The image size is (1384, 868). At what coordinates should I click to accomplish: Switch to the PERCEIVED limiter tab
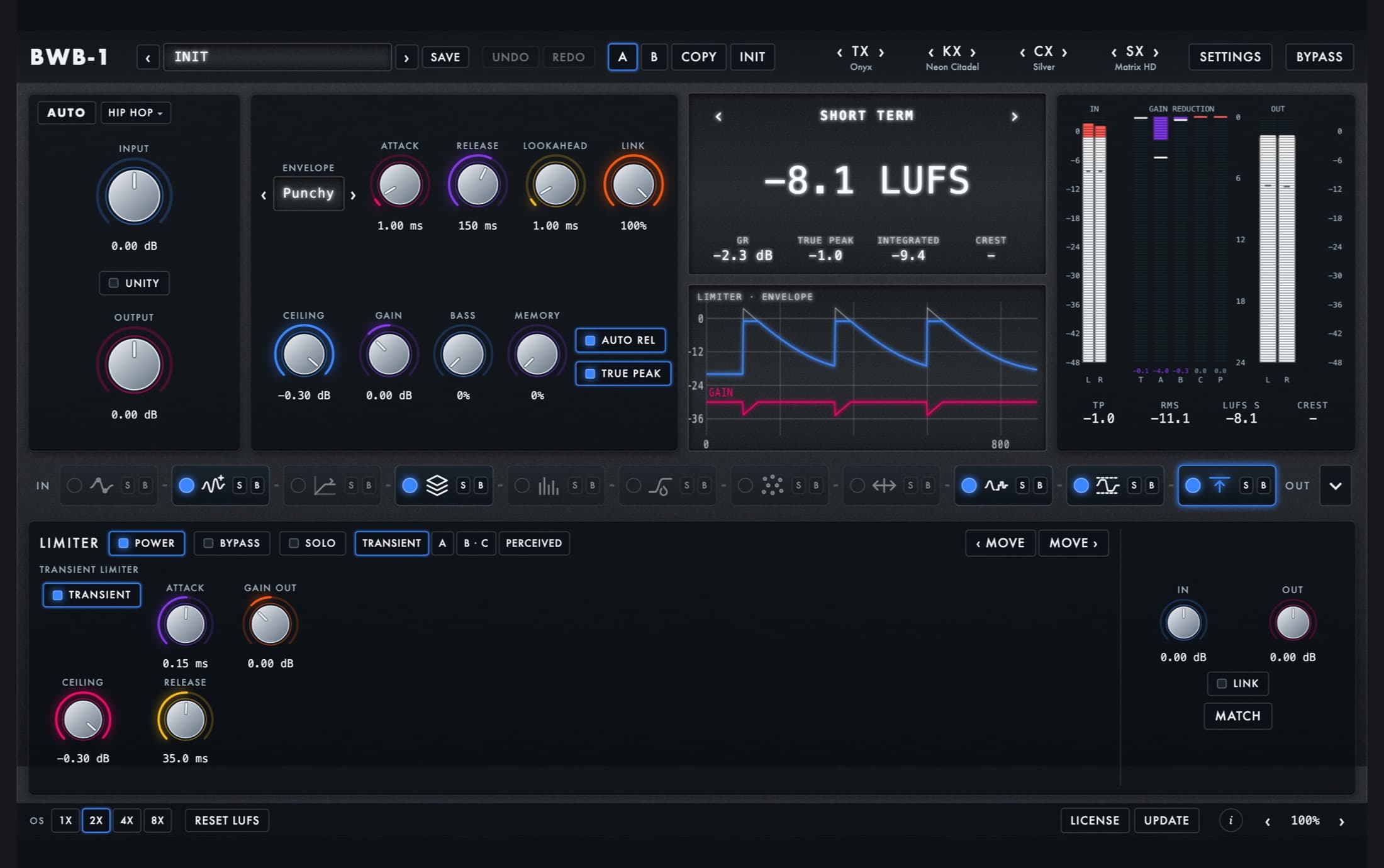coord(533,543)
